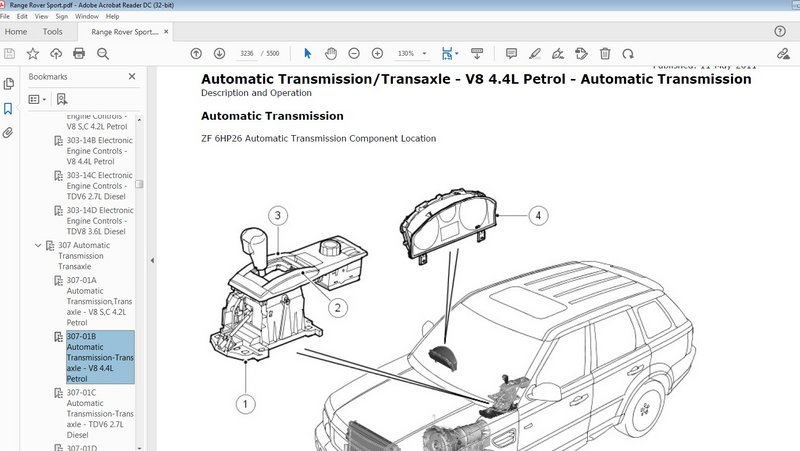The width and height of the screenshot is (800, 451).
Task: Open the View menu
Action: pyautogui.click(x=41, y=16)
